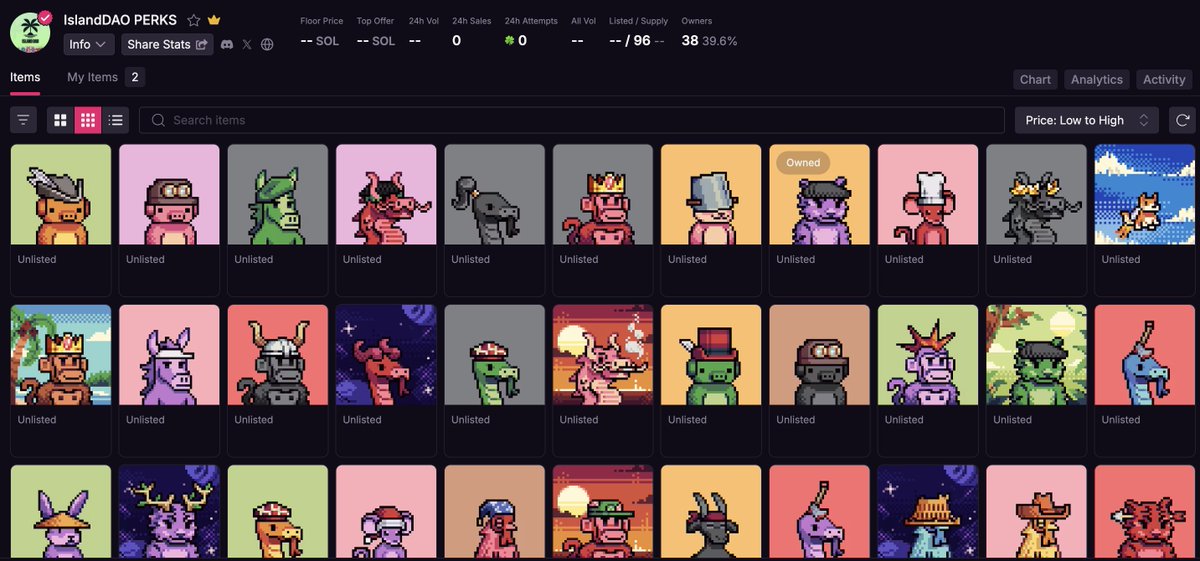Viewport: 1200px width, 561px height.
Task: Open the black dragon with gold horns NFT
Action: click(1036, 195)
